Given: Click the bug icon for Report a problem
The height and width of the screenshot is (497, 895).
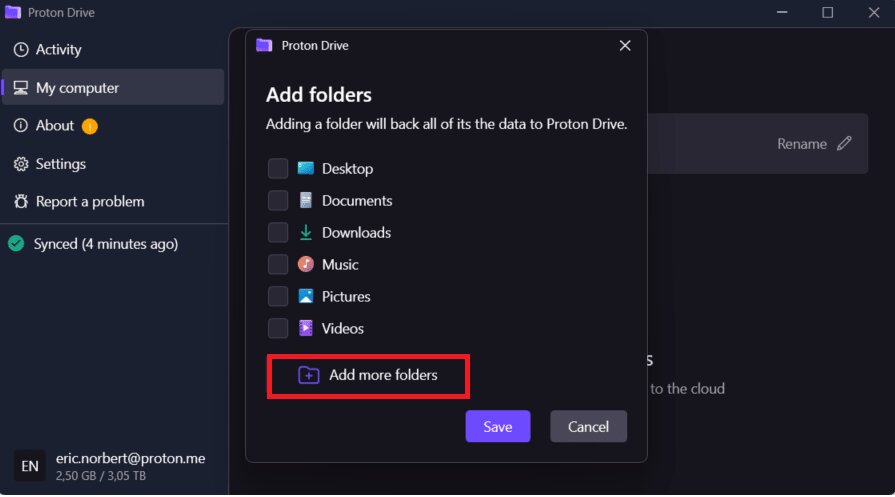Looking at the screenshot, I should 21,201.
